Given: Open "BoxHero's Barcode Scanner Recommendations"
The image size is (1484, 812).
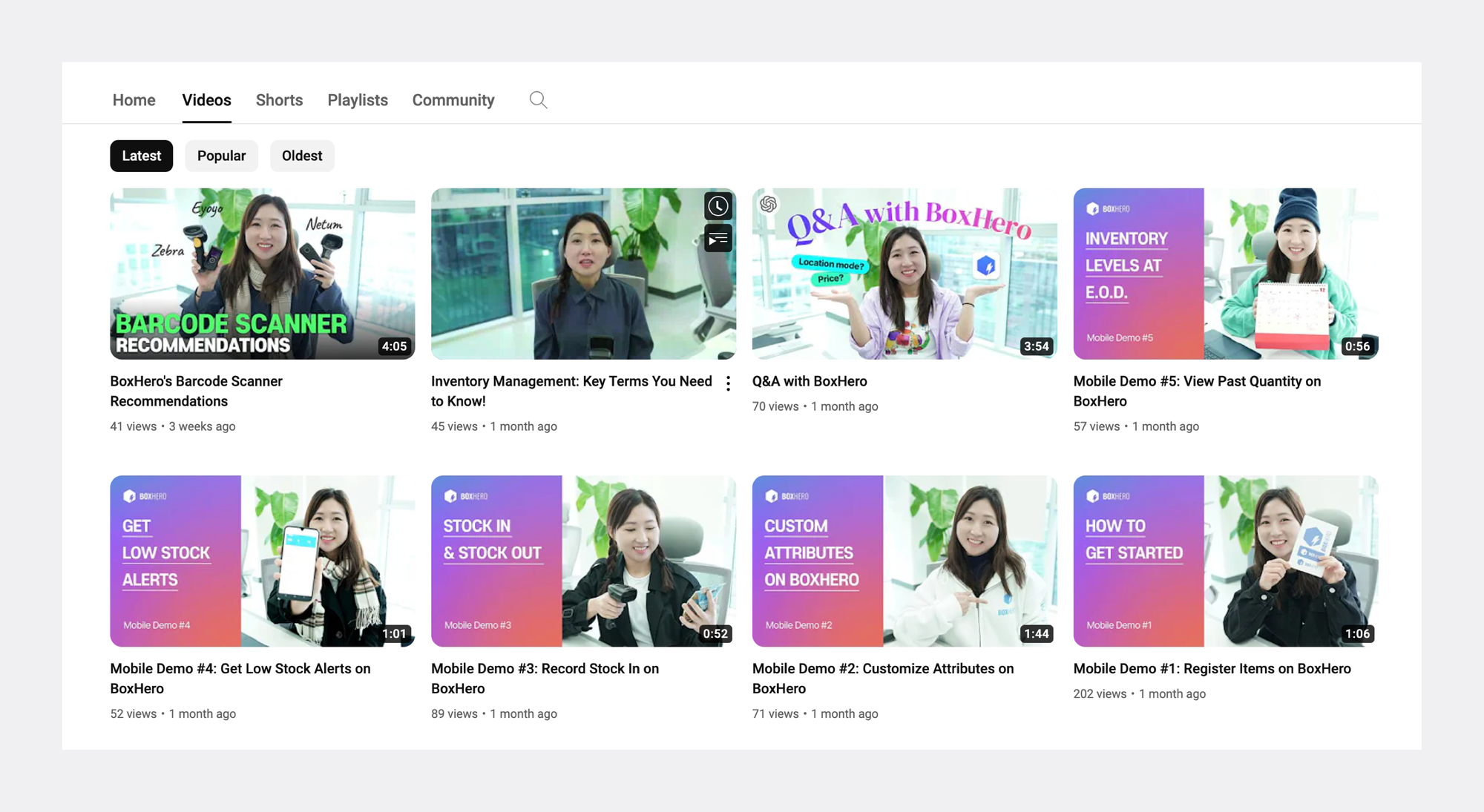Looking at the screenshot, I should tap(196, 391).
